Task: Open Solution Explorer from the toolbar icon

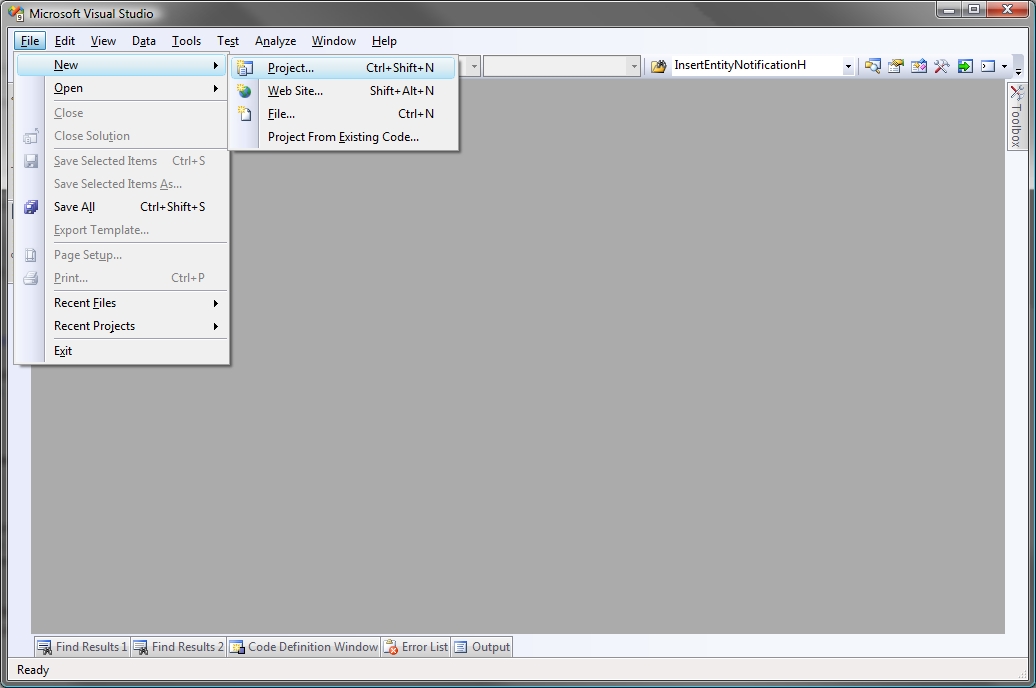Action: point(872,66)
